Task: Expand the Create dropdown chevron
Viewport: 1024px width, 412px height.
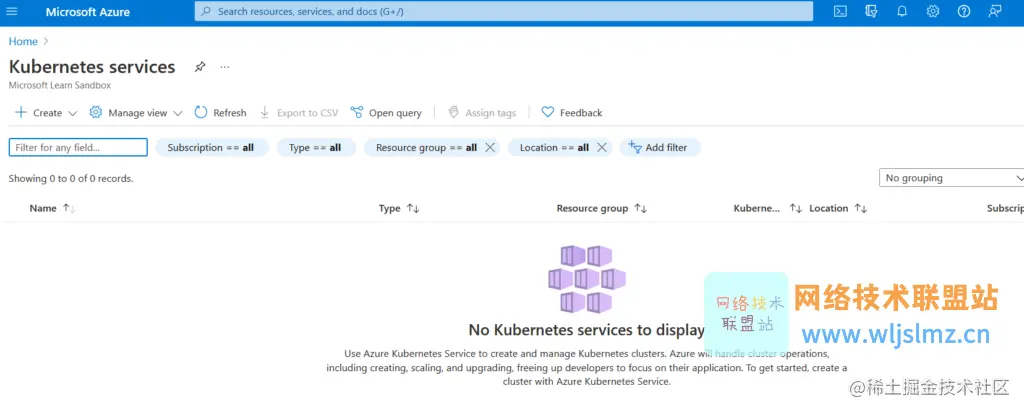Action: pos(72,113)
